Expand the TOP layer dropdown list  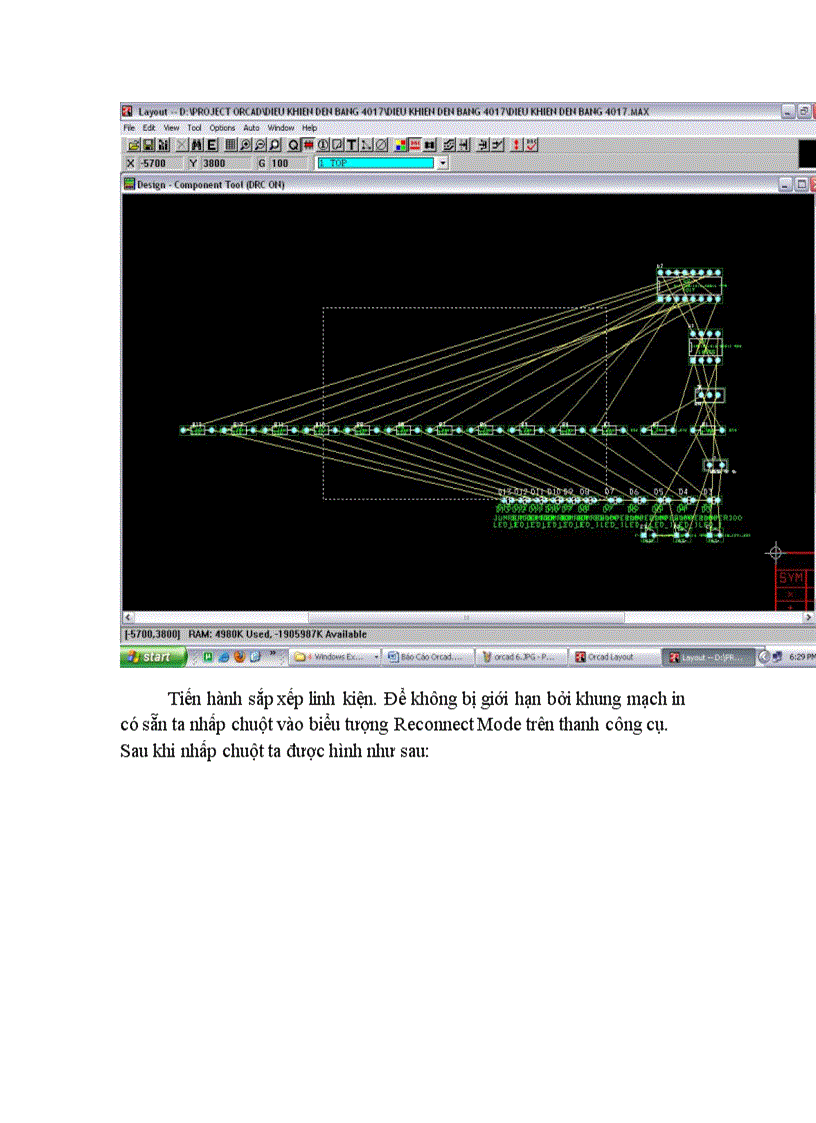point(442,162)
